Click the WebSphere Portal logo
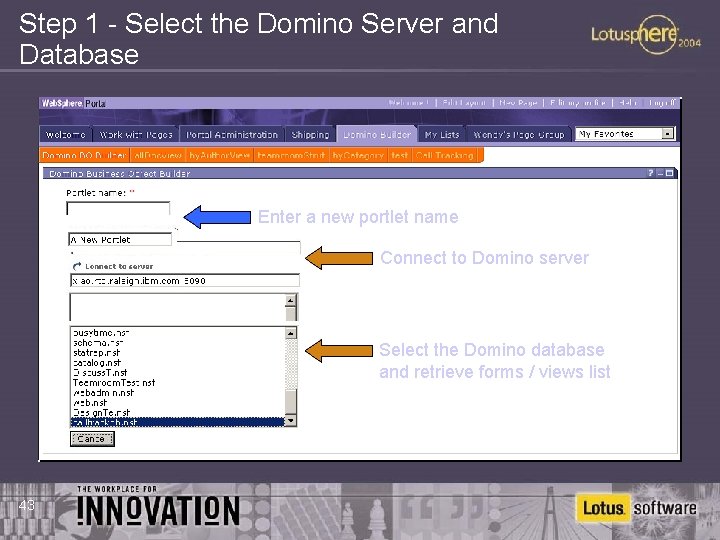Screen dimensions: 720x540 (73, 103)
